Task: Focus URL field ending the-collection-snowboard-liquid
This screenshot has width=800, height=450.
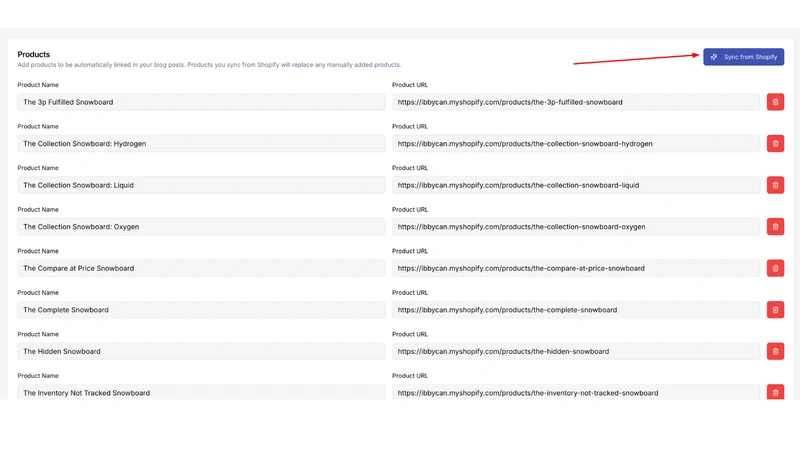Action: [576, 185]
